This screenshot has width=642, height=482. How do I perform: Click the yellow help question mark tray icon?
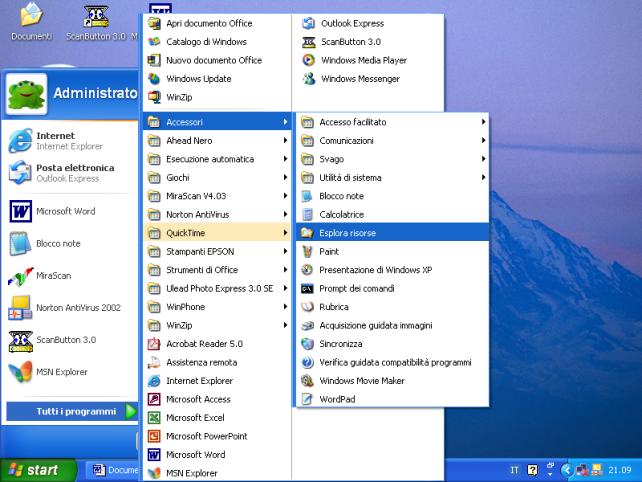click(x=533, y=470)
